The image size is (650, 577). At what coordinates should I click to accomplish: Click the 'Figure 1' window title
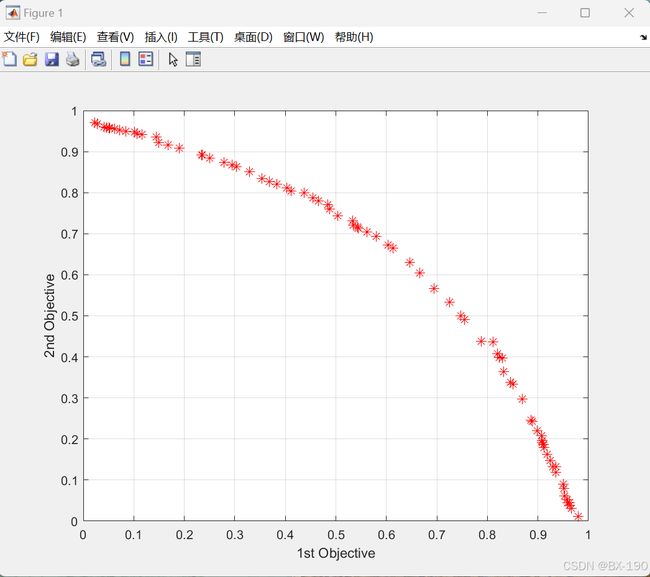(x=43, y=13)
